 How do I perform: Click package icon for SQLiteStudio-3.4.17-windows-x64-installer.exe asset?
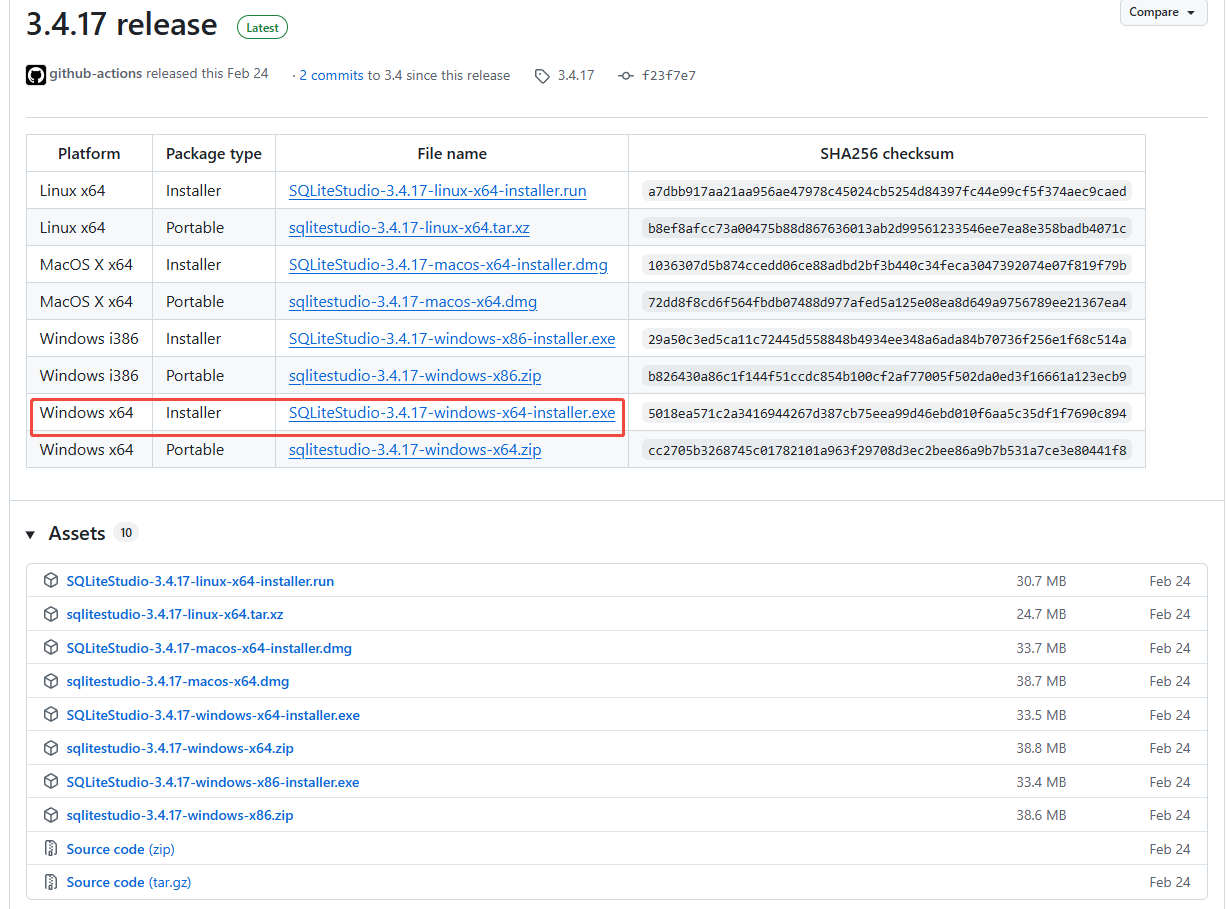[51, 715]
